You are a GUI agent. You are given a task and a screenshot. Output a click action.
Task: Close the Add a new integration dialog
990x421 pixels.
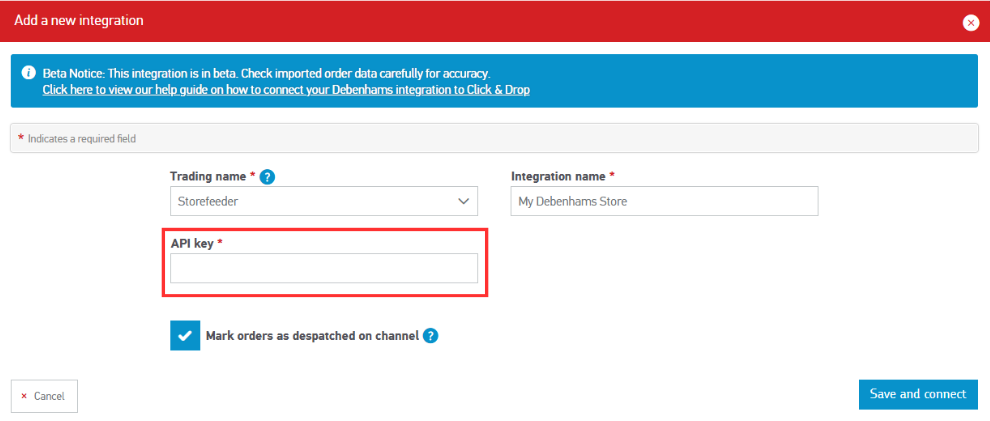point(969,22)
